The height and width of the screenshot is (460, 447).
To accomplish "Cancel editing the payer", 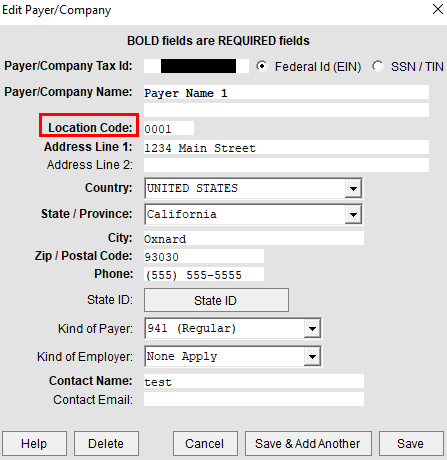I will click(x=205, y=443).
